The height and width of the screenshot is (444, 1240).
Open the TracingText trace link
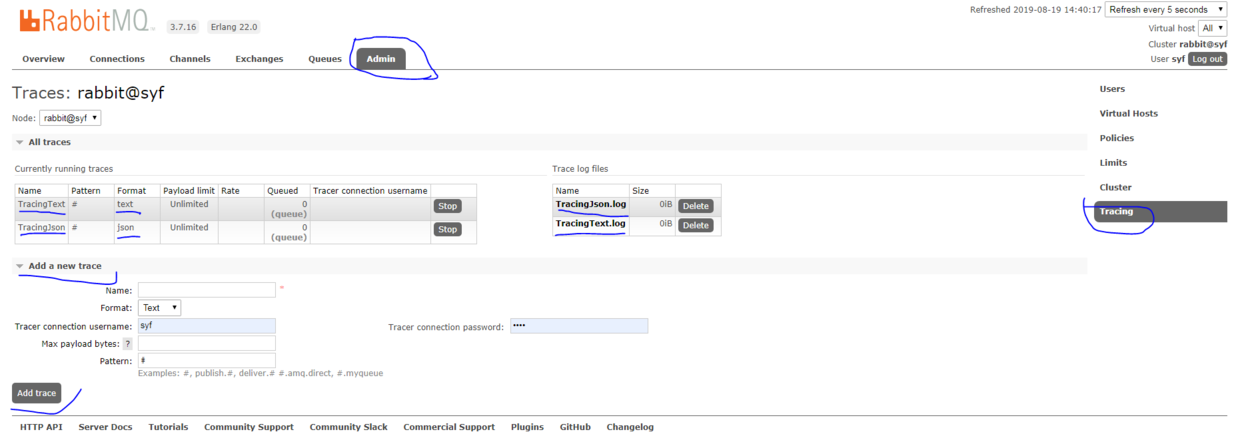(x=41, y=204)
